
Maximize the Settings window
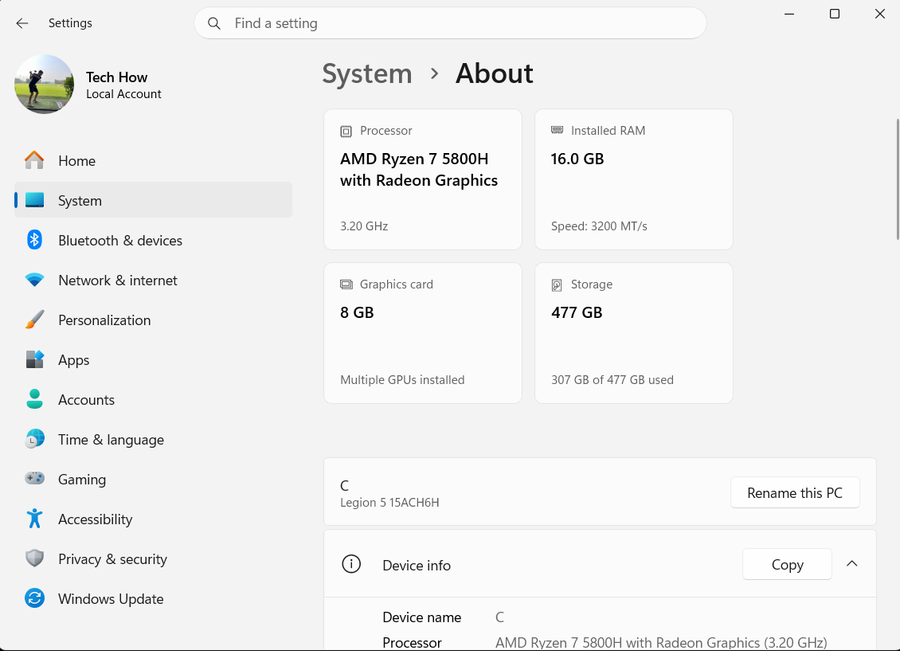(x=835, y=14)
